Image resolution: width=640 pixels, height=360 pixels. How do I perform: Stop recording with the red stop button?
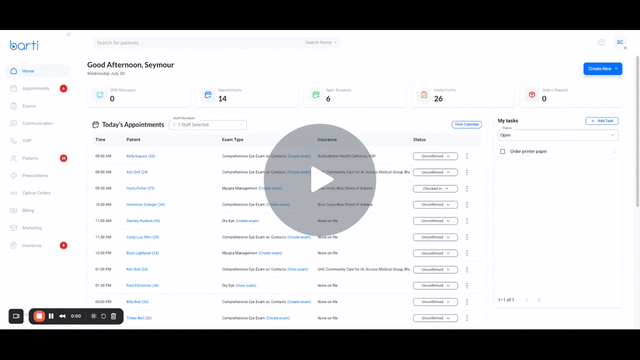click(39, 316)
